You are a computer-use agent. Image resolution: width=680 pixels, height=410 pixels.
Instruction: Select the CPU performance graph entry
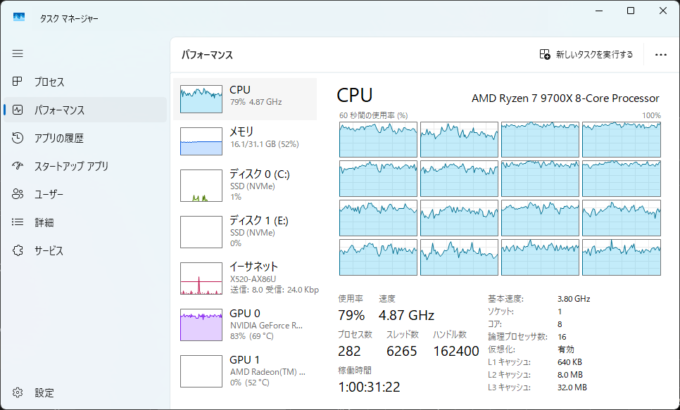(x=245, y=99)
